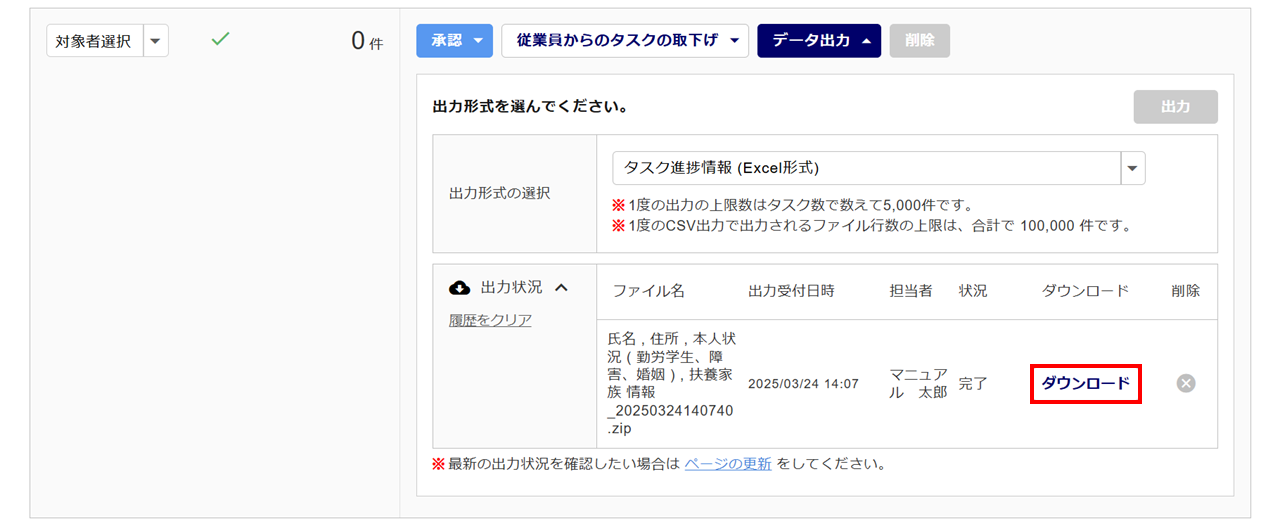The height and width of the screenshot is (526, 1280).
Task: Click the ファイル名 column header
Action: point(649,291)
